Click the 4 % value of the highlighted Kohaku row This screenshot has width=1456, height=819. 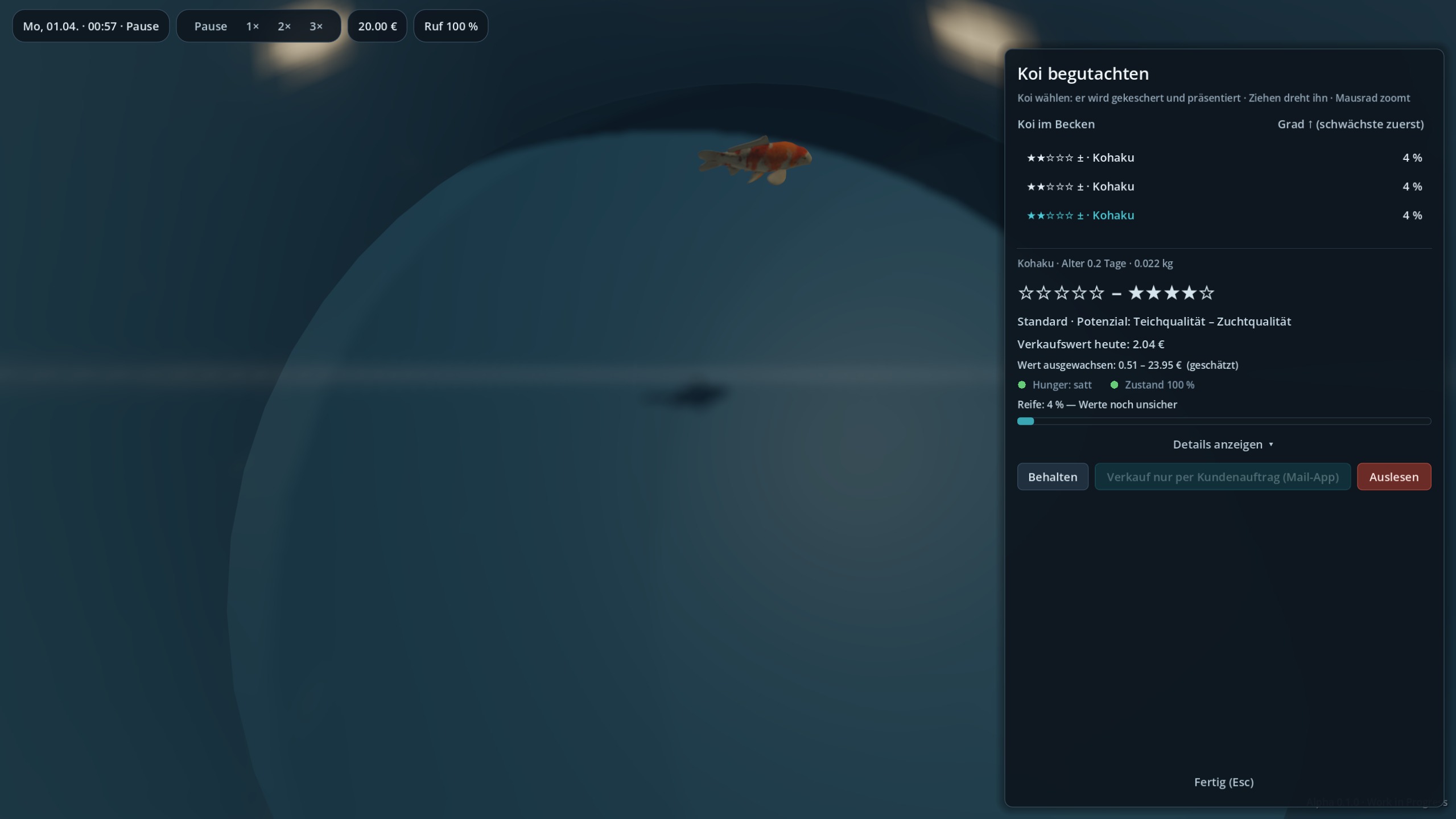click(x=1412, y=215)
